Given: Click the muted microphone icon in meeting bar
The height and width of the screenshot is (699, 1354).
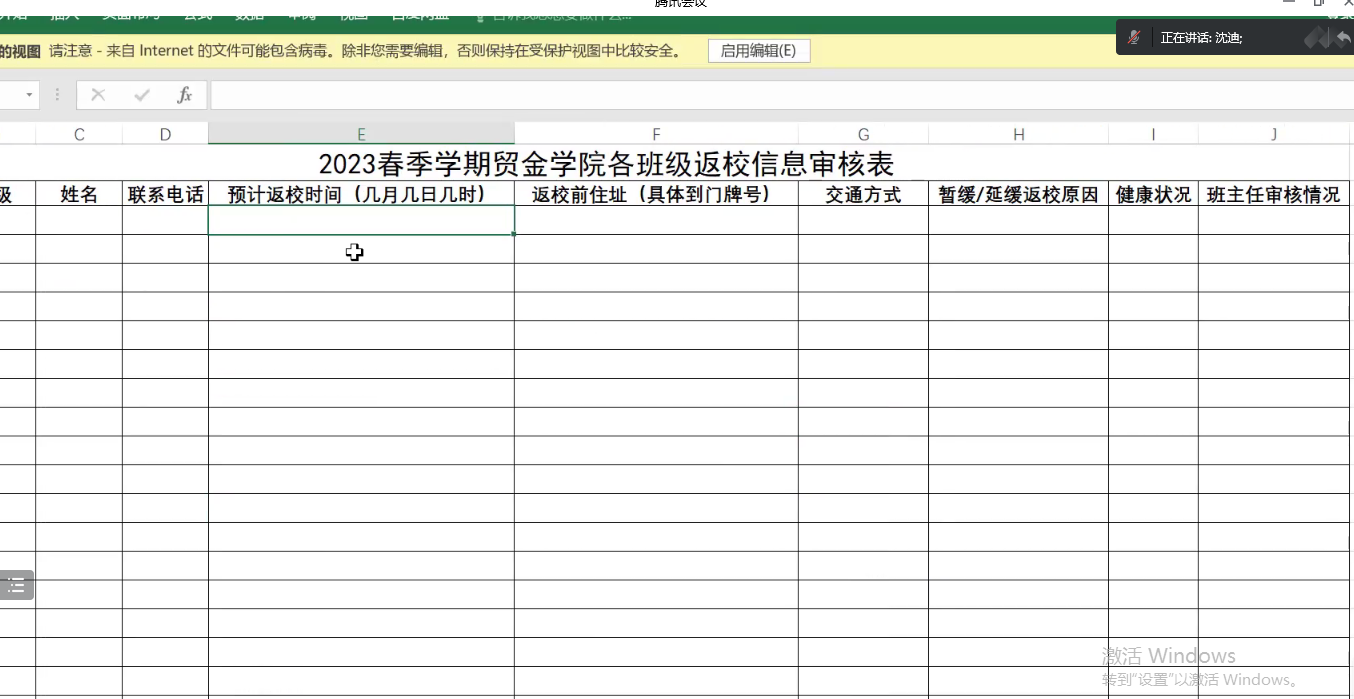Looking at the screenshot, I should pyautogui.click(x=1134, y=38).
